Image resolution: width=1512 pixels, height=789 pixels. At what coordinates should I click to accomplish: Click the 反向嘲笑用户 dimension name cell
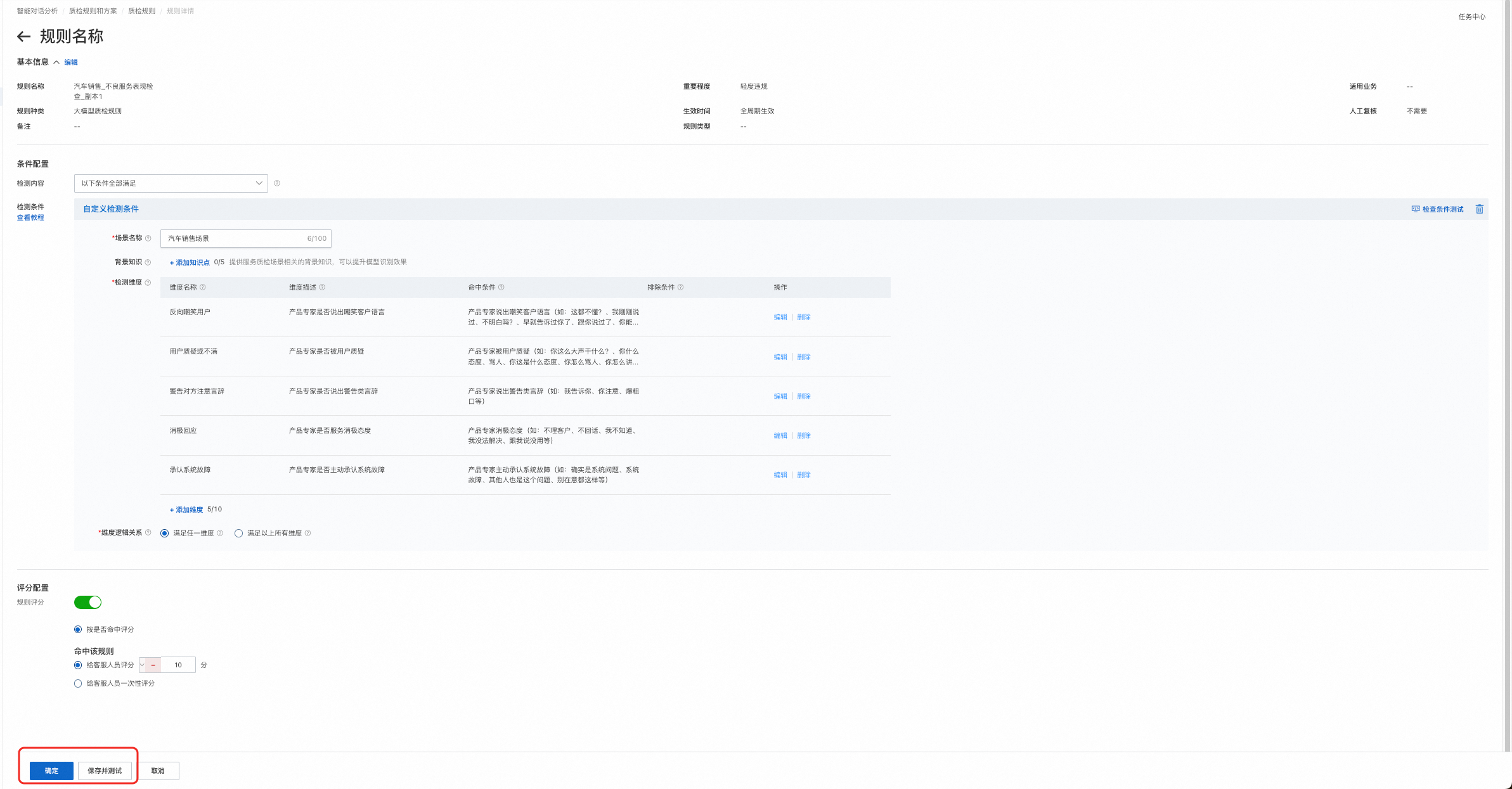pyautogui.click(x=190, y=312)
